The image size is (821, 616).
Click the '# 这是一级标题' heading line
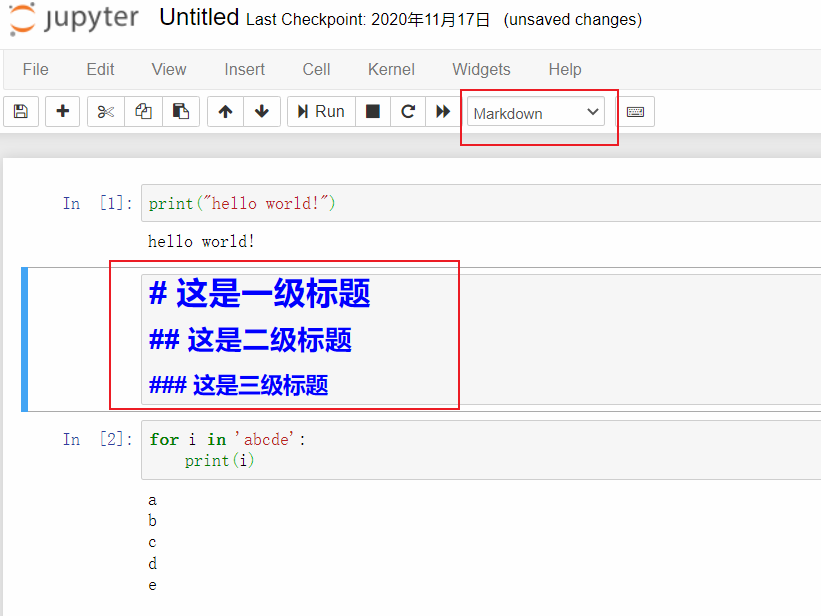tap(260, 293)
